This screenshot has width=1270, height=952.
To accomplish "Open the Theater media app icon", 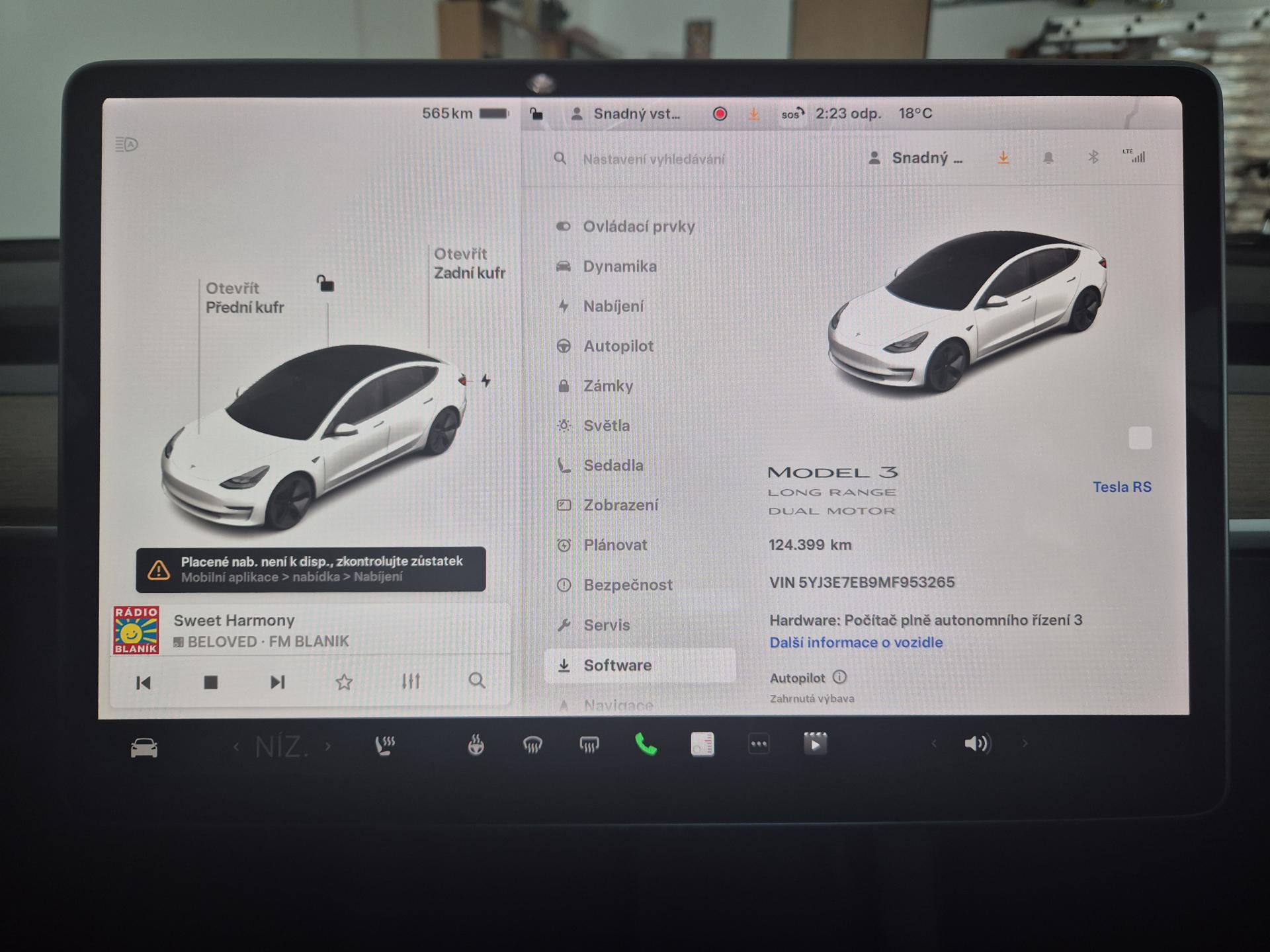I will 815,744.
